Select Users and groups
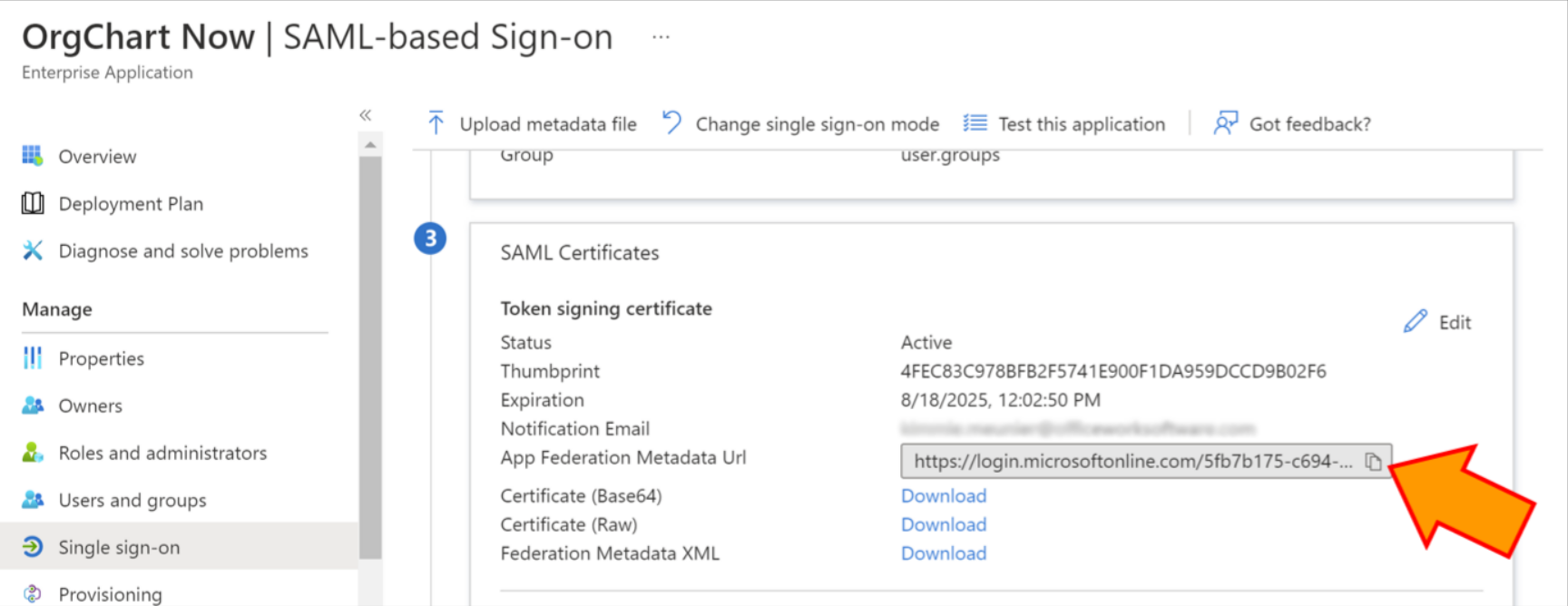This screenshot has width=1568, height=606. tap(132, 500)
